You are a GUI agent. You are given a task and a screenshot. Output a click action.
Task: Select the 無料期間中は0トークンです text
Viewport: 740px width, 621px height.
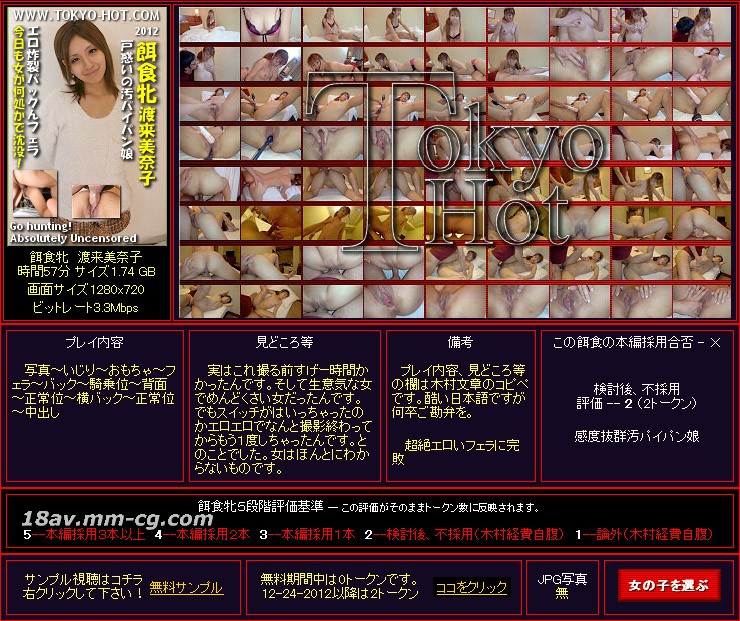point(339,579)
